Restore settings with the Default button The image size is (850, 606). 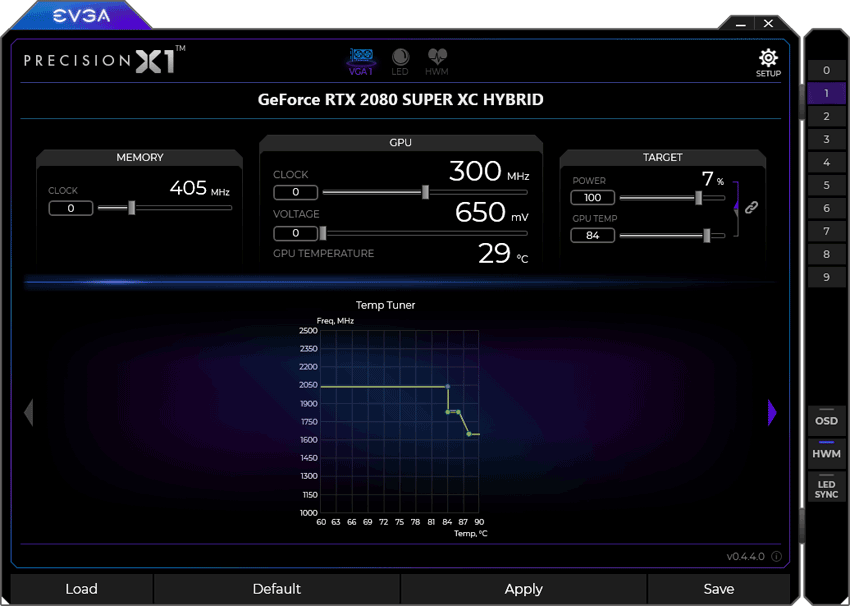[x=276, y=589]
